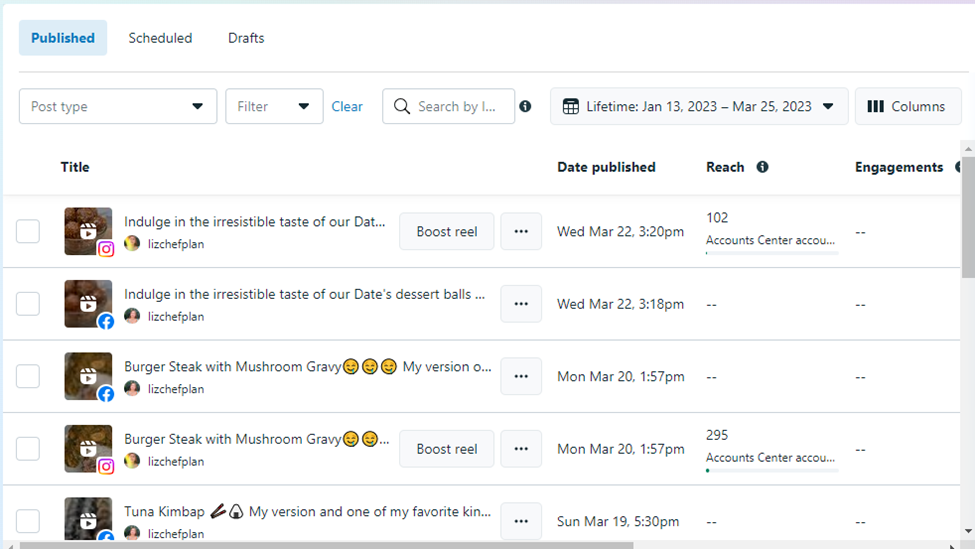Viewport: 975px width, 549px height.
Task: Open the Filter dropdown
Action: 274,107
